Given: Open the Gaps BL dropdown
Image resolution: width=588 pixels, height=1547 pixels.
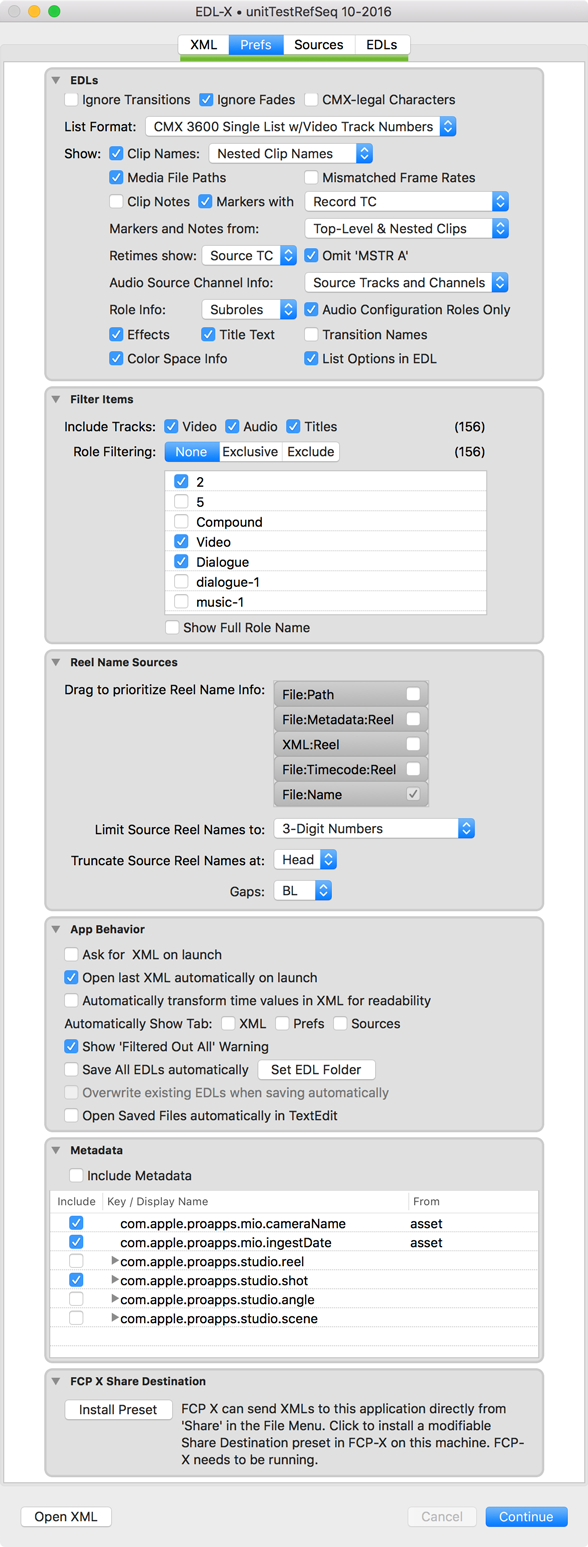Looking at the screenshot, I should point(303,890).
